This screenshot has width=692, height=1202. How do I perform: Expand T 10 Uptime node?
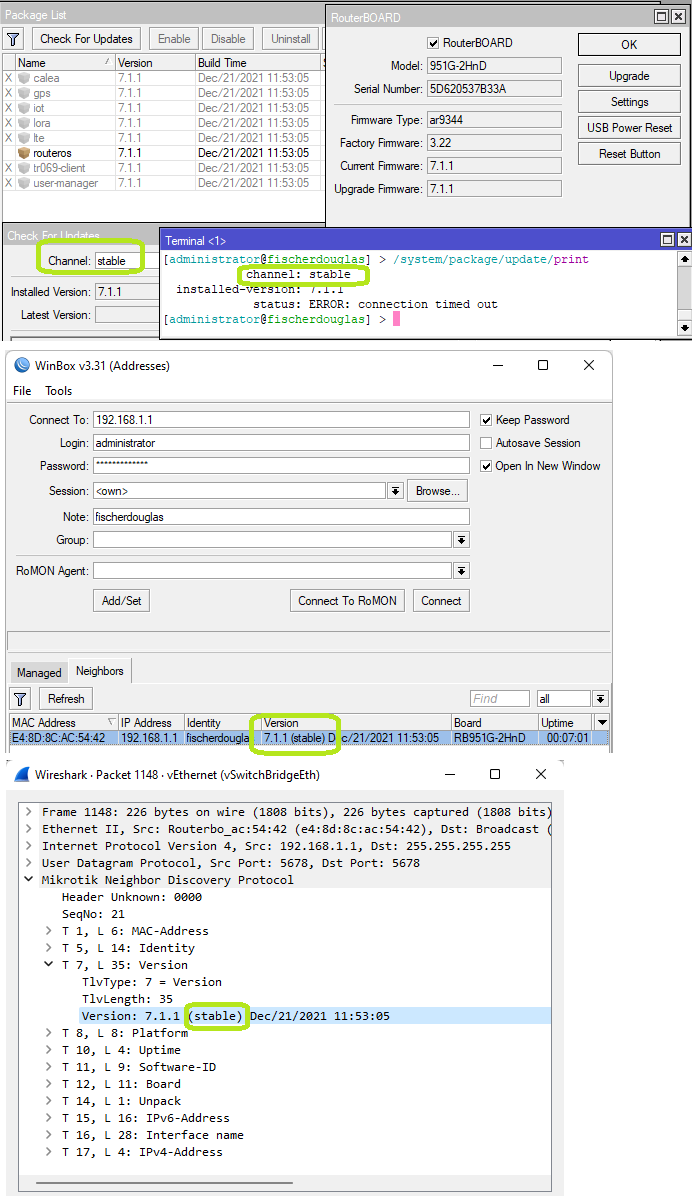50,1050
